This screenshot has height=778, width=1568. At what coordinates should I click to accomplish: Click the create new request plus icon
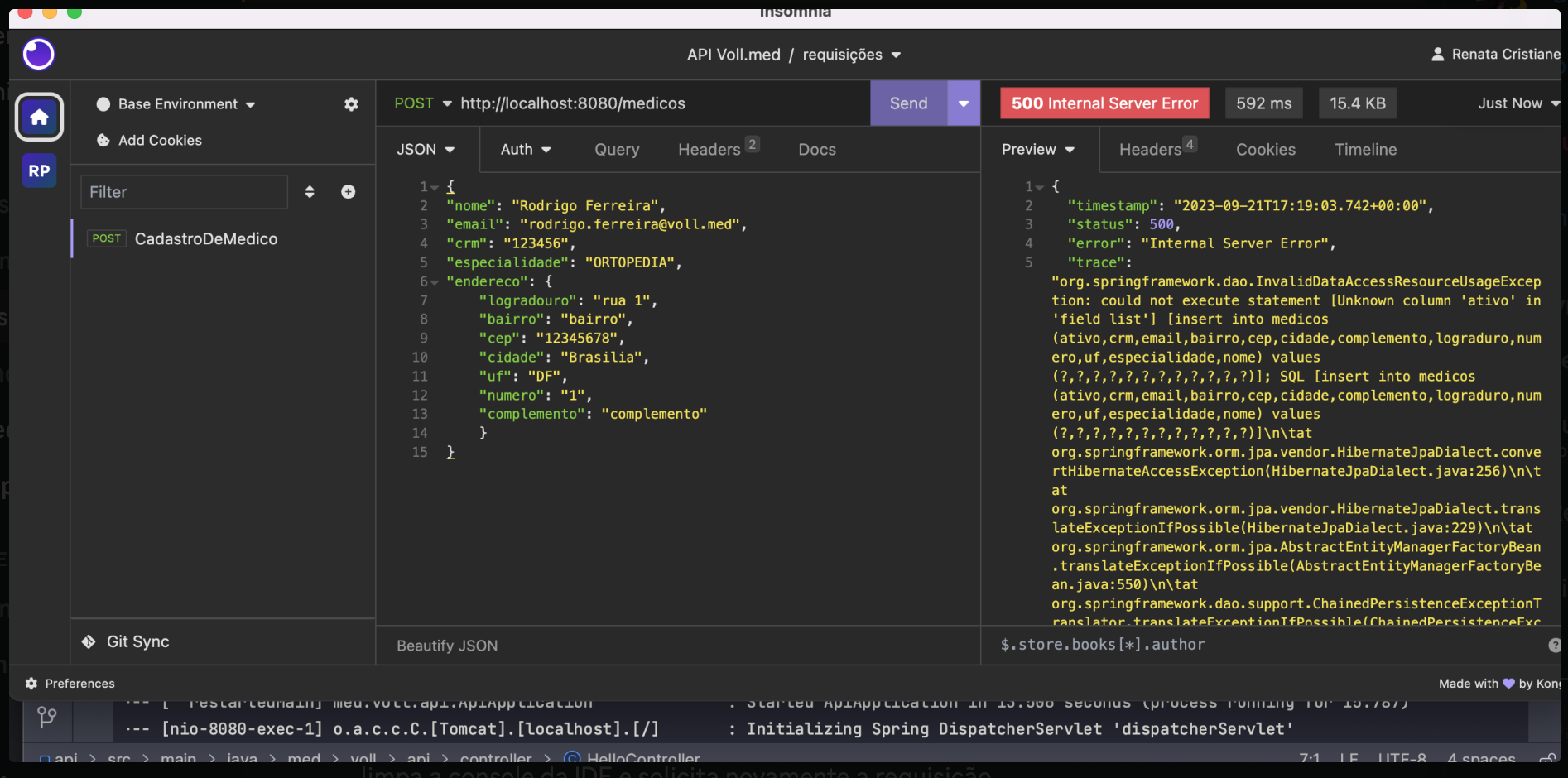pos(349,192)
